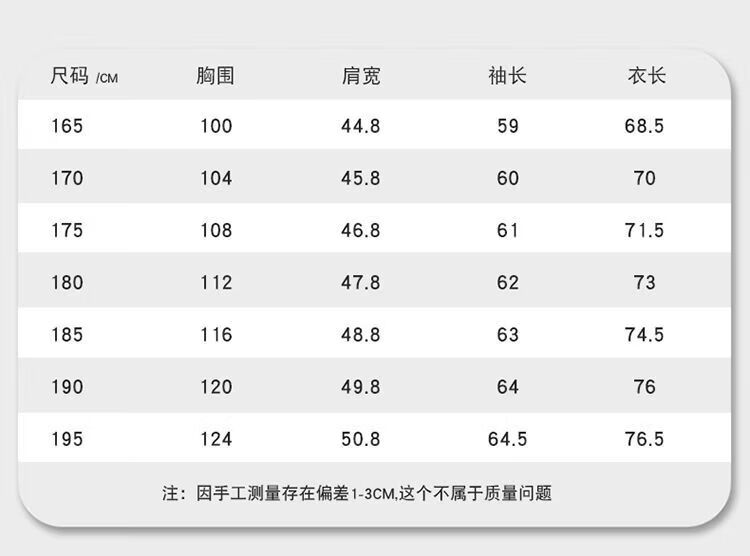The height and width of the screenshot is (556, 750).
Task: Click the size 185 row label
Action: tap(67, 334)
